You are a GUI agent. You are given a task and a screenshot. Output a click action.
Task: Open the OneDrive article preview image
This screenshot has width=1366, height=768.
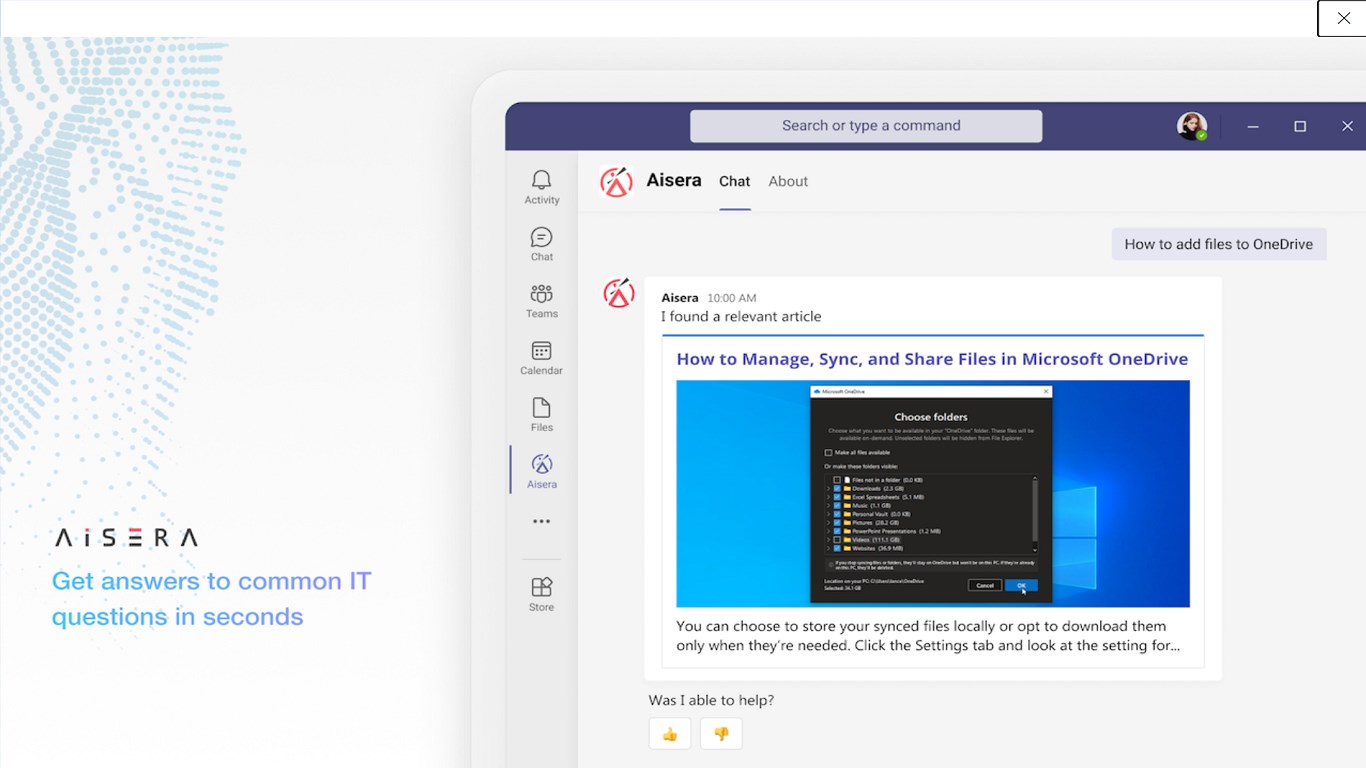(x=933, y=493)
